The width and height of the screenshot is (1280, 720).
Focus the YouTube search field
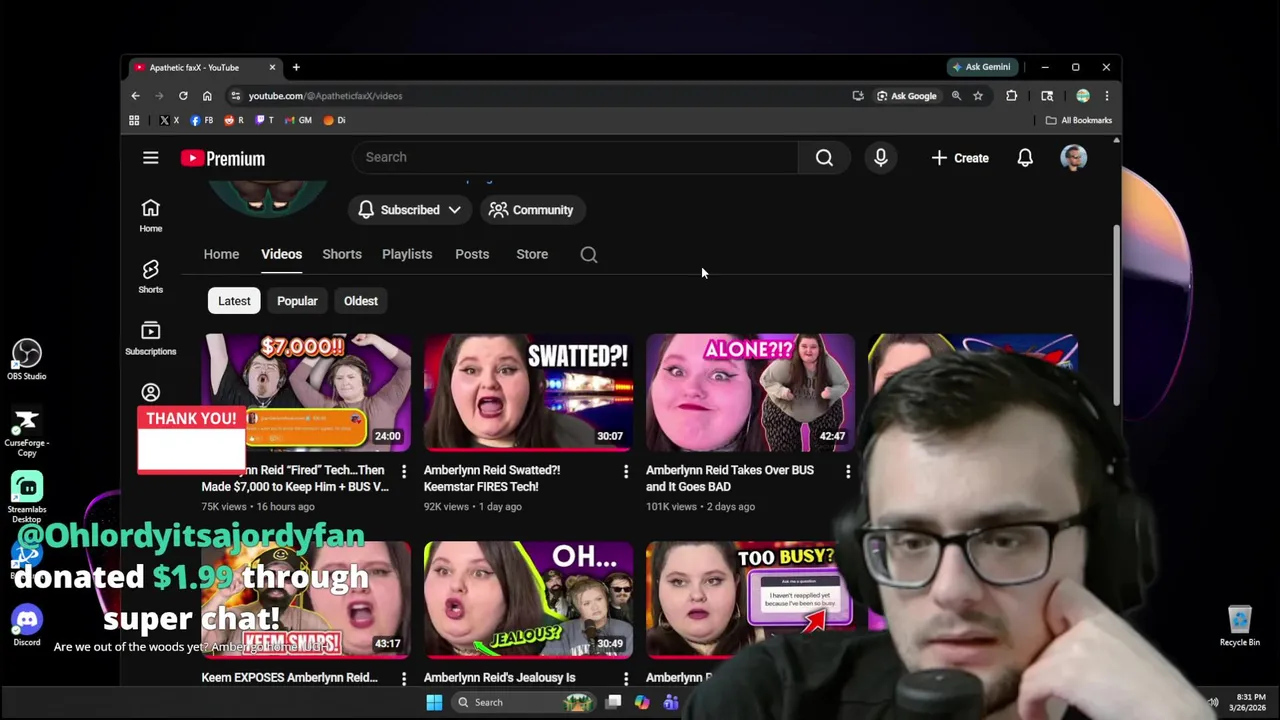point(576,157)
